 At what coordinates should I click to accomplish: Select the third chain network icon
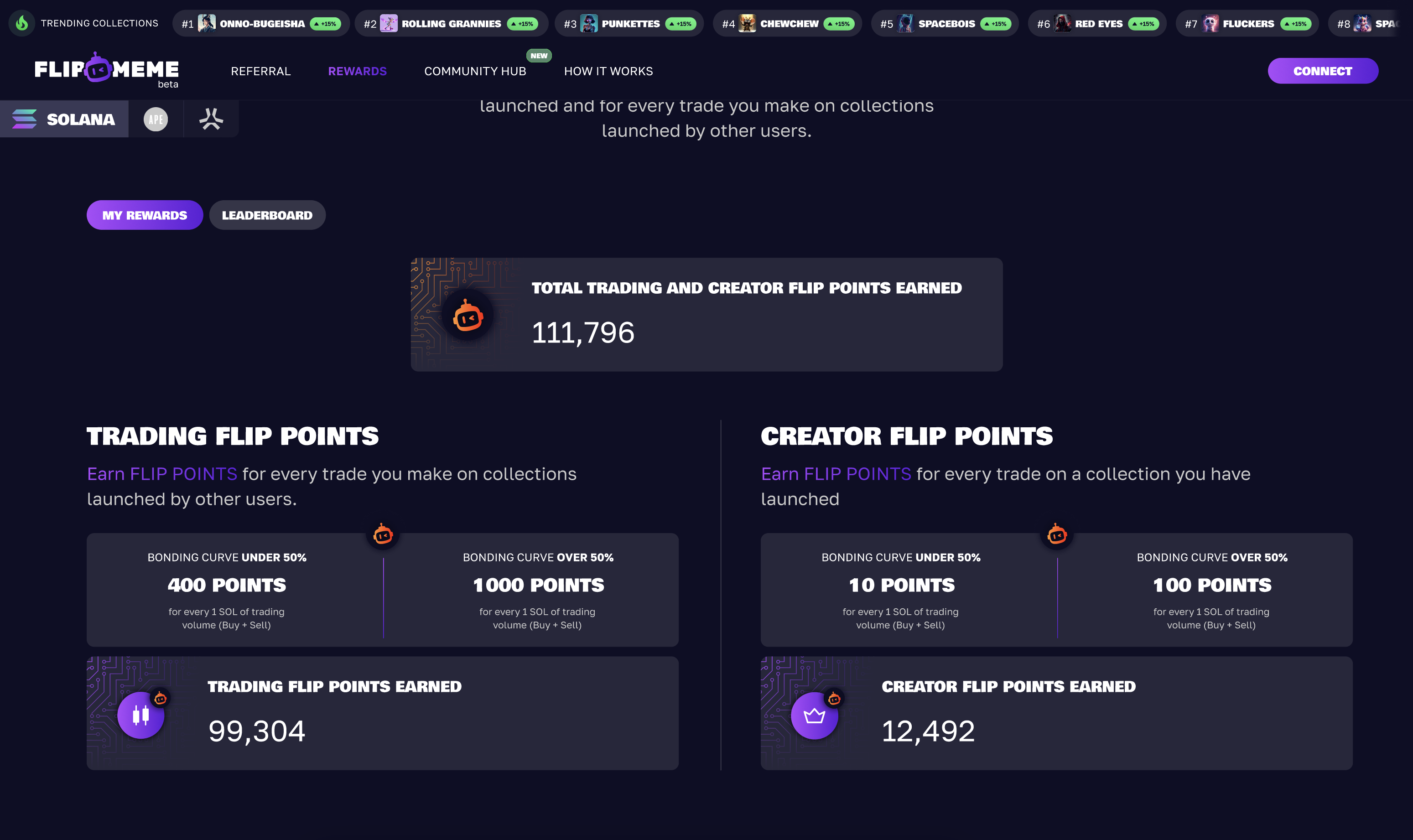pos(211,119)
